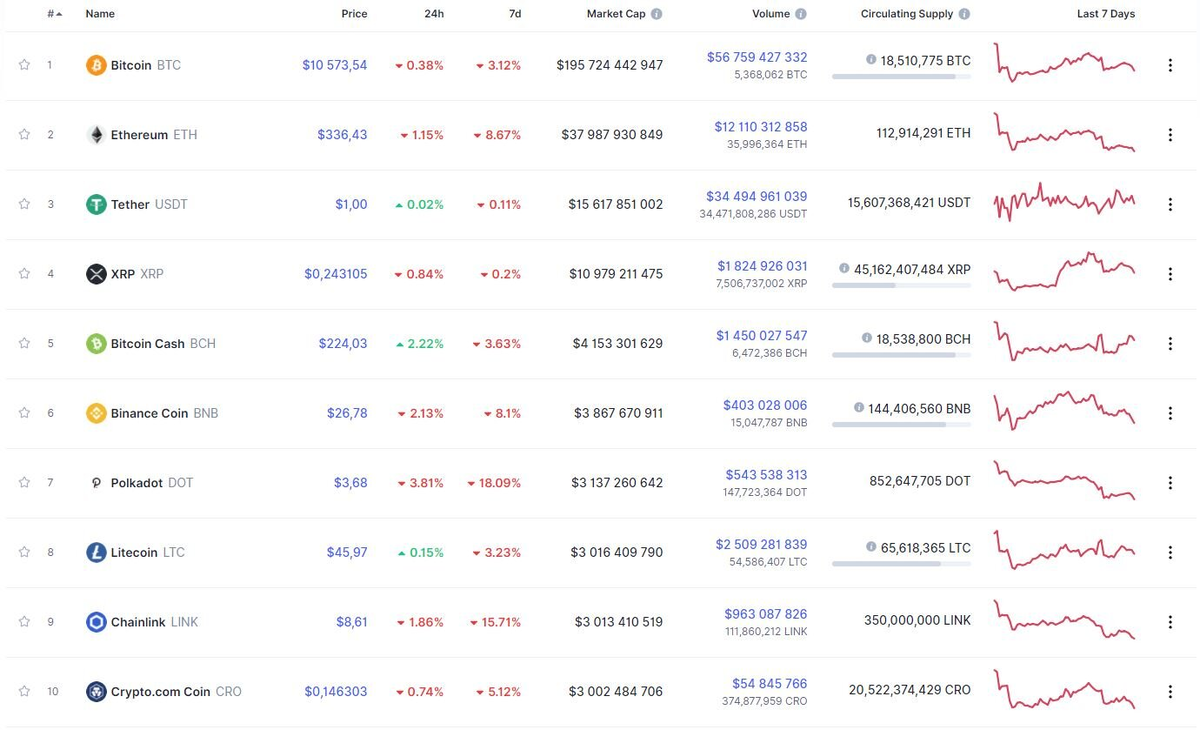Click XRP circulating supply progress bar
The width and height of the screenshot is (1200, 730).
coord(901,286)
